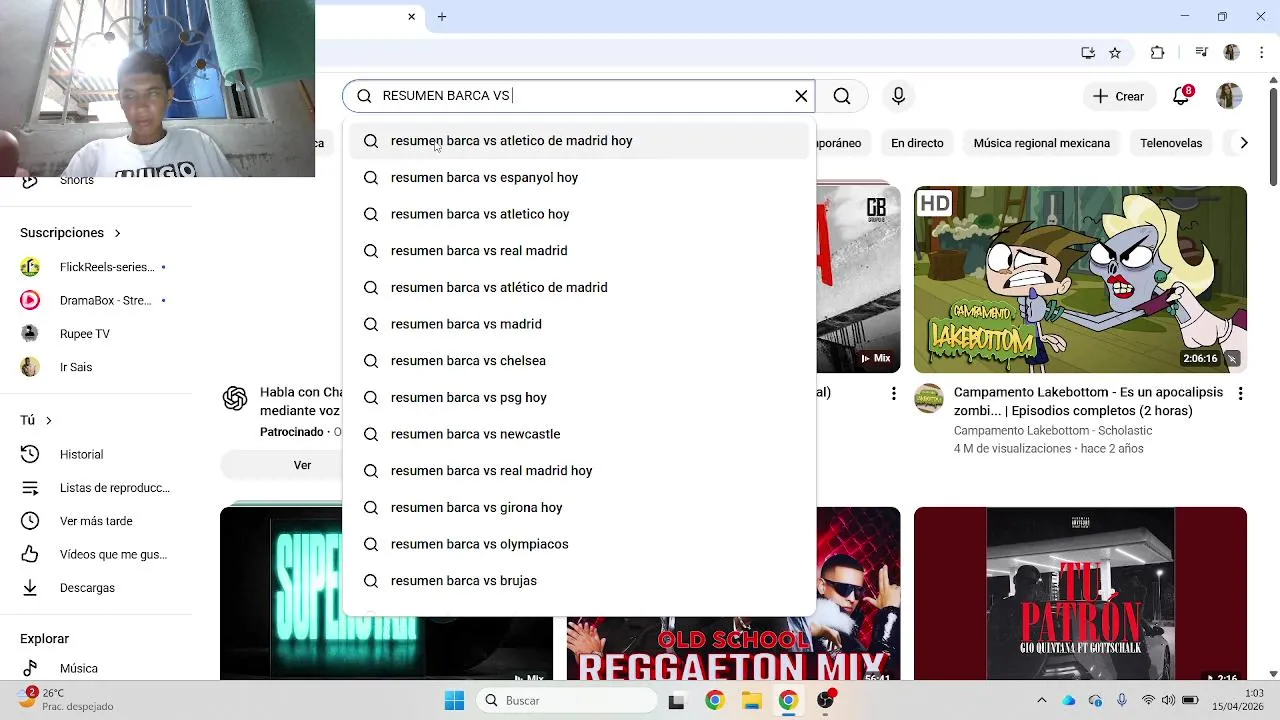The width and height of the screenshot is (1280, 720).
Task: Open a new browser tab
Action: 441,17
